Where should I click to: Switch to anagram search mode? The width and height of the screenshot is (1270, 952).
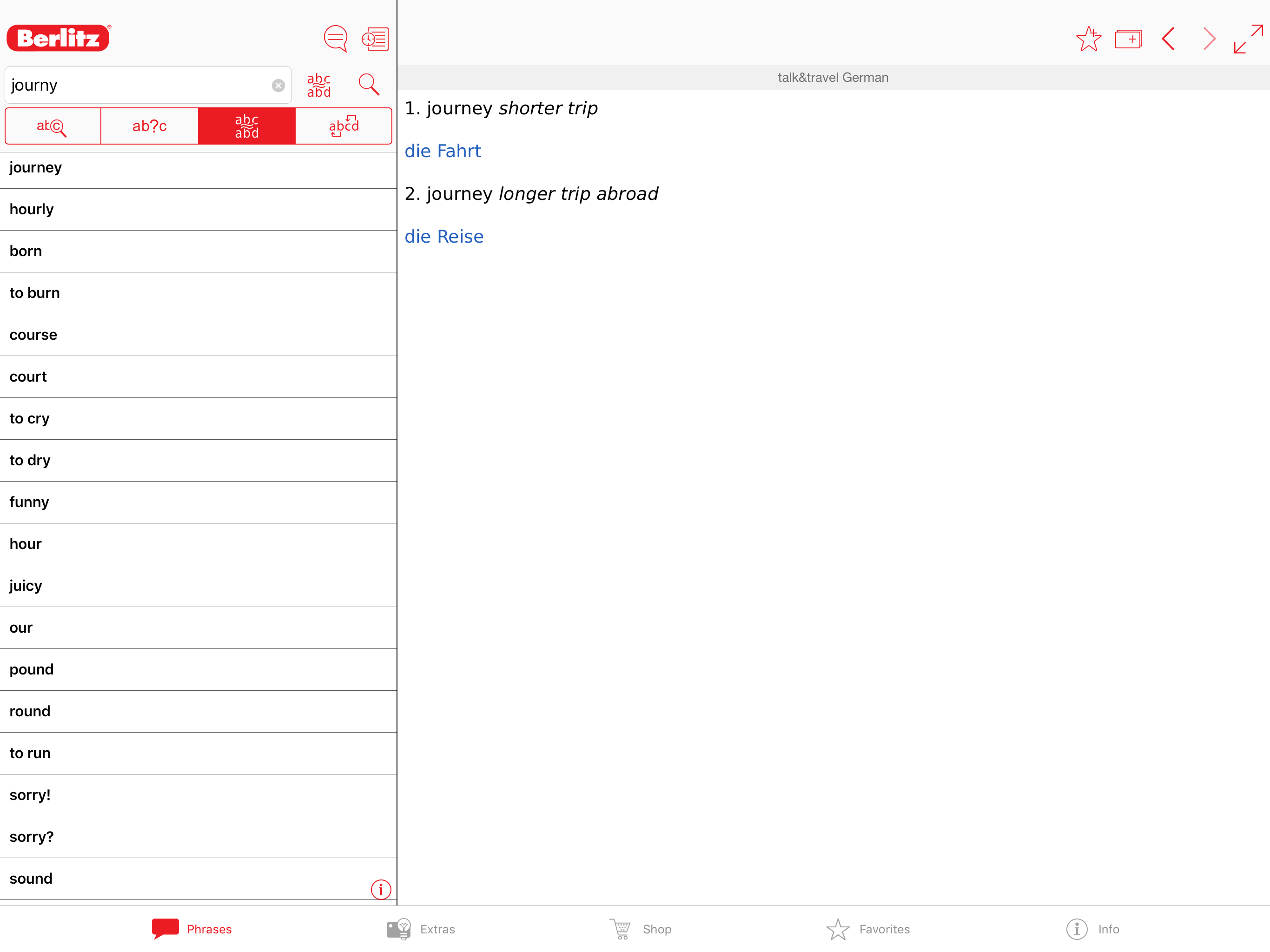click(344, 126)
